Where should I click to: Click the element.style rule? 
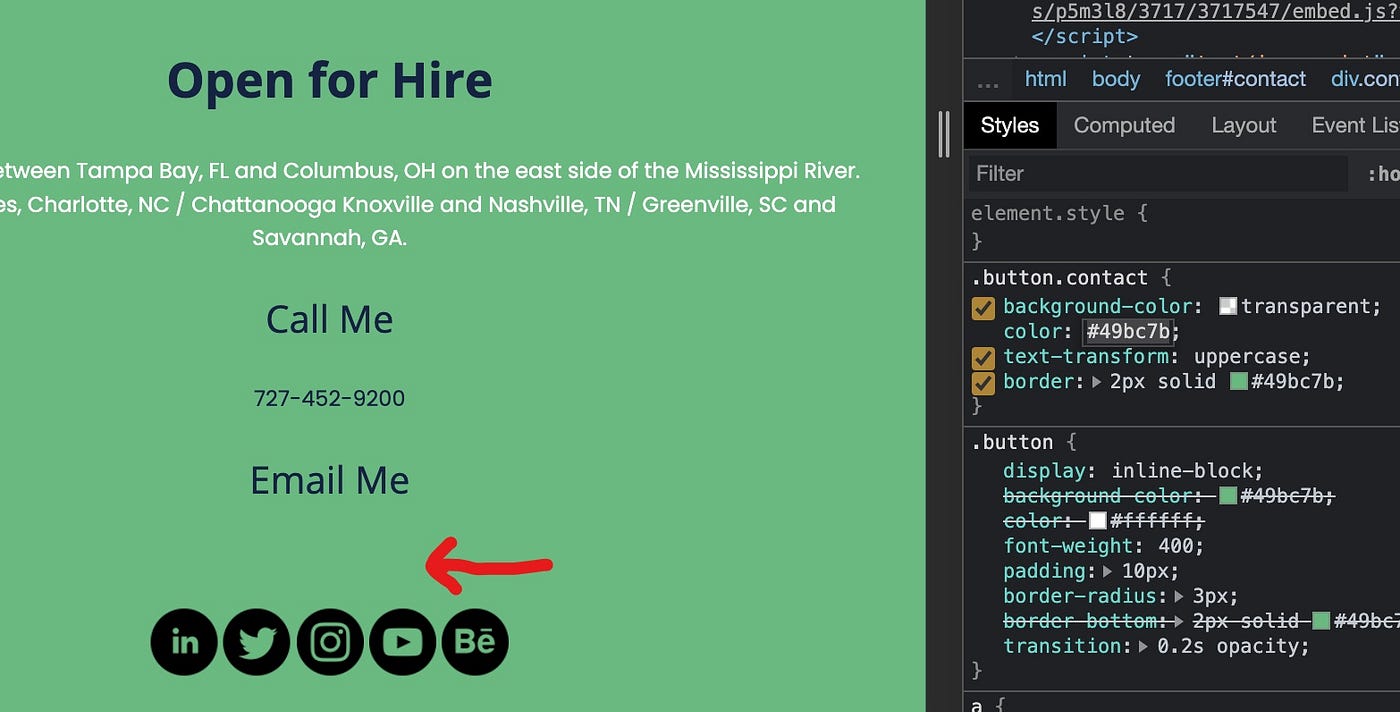(1047, 213)
